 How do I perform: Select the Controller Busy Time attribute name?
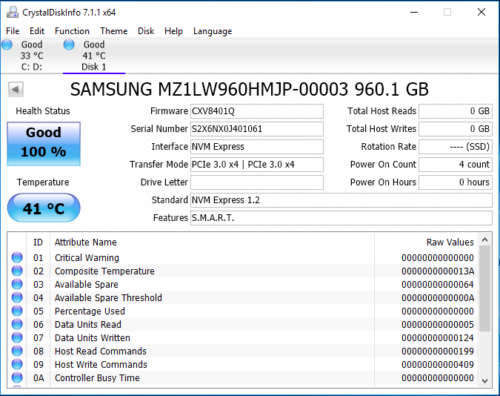pyautogui.click(x=97, y=378)
